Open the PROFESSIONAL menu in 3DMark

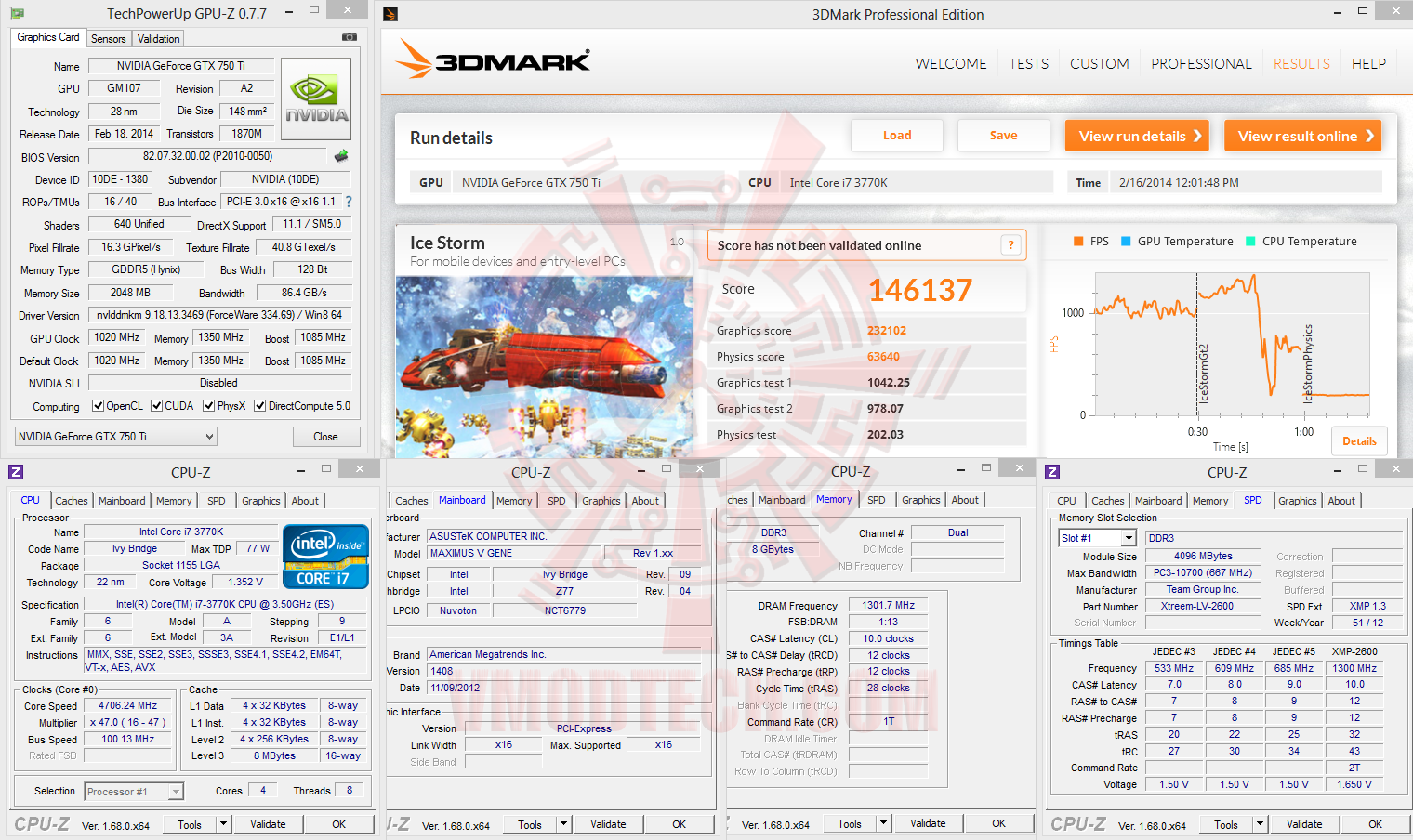coord(1201,64)
